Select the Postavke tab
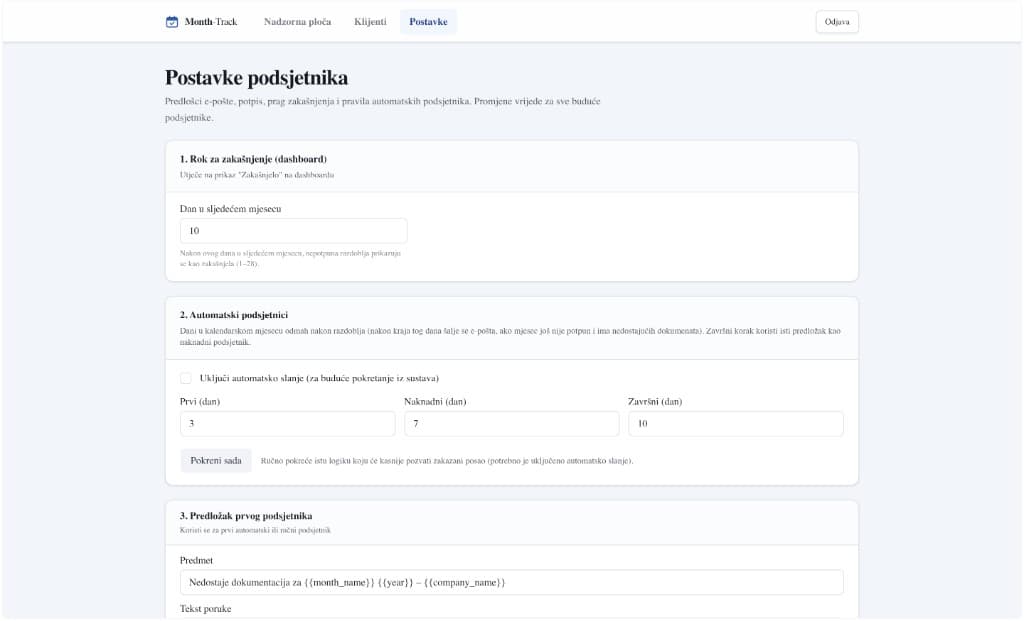The height and width of the screenshot is (621, 1024). (428, 21)
